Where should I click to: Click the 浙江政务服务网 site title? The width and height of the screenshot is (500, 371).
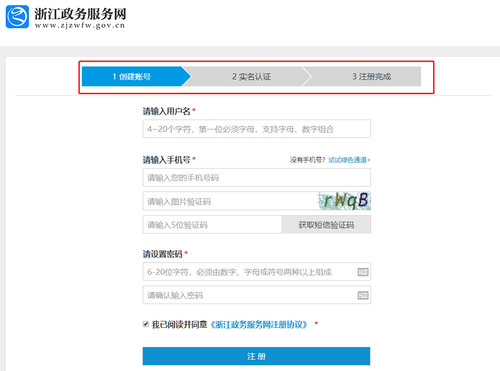tap(80, 14)
